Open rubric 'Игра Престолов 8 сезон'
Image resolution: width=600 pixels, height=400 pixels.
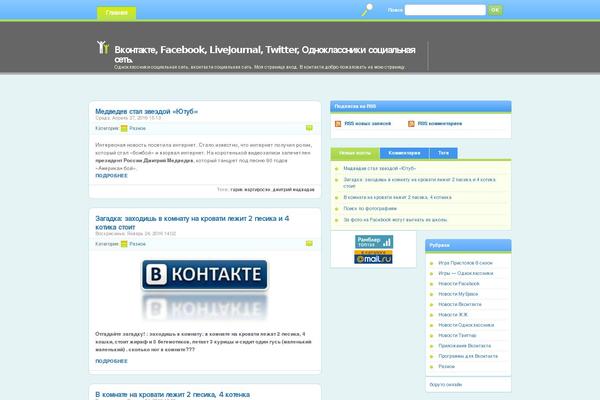[x=465, y=263]
